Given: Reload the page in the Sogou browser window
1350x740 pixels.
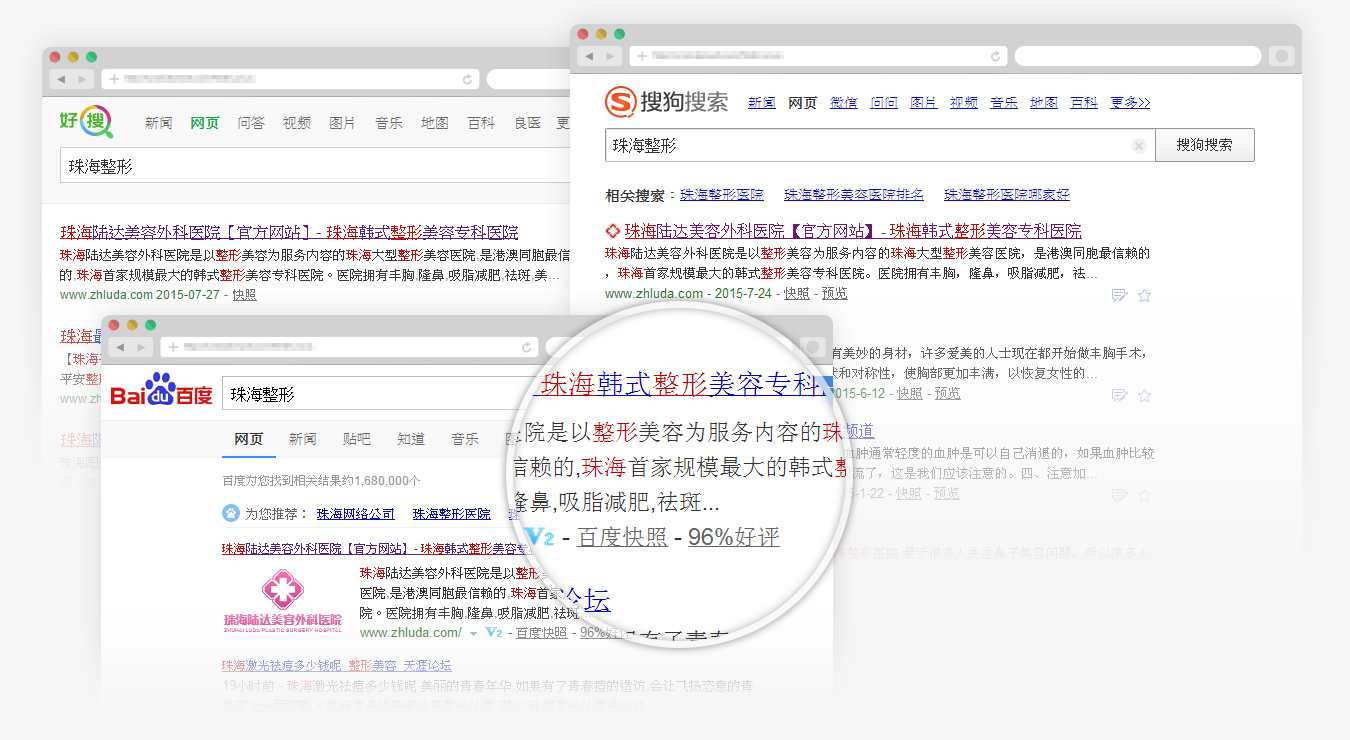Looking at the screenshot, I should 995,56.
